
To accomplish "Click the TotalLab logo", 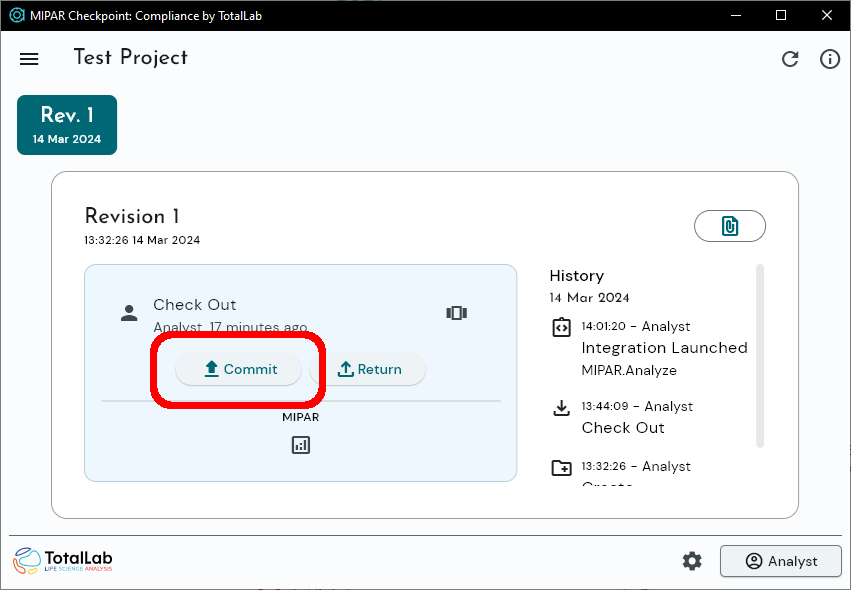I will pyautogui.click(x=64, y=561).
